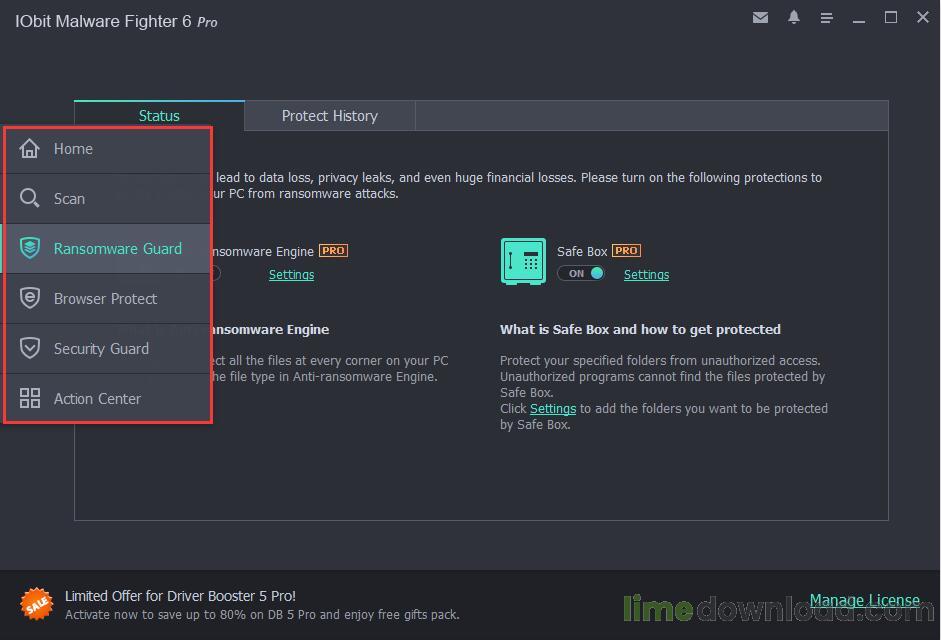Open the Manage License link
Viewport: 941px width, 640px height.
tap(864, 600)
